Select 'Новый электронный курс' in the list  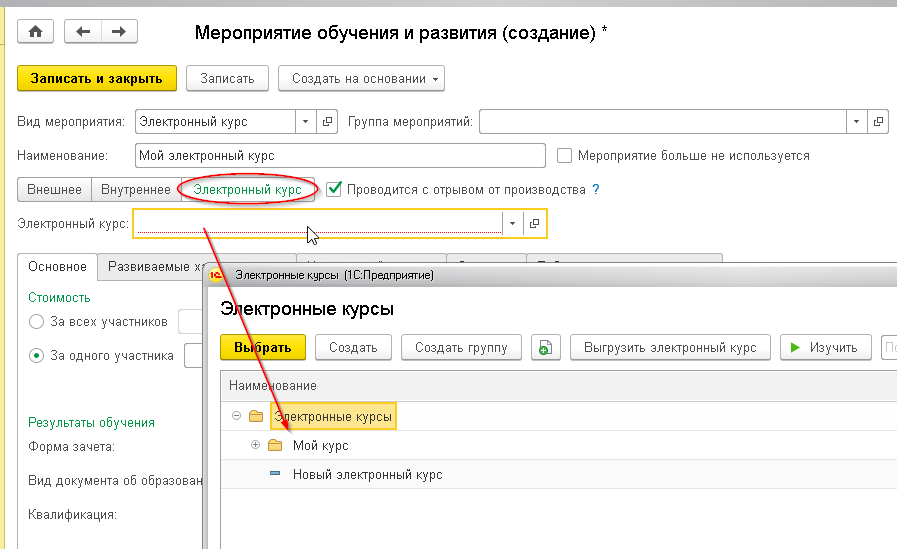point(367,474)
